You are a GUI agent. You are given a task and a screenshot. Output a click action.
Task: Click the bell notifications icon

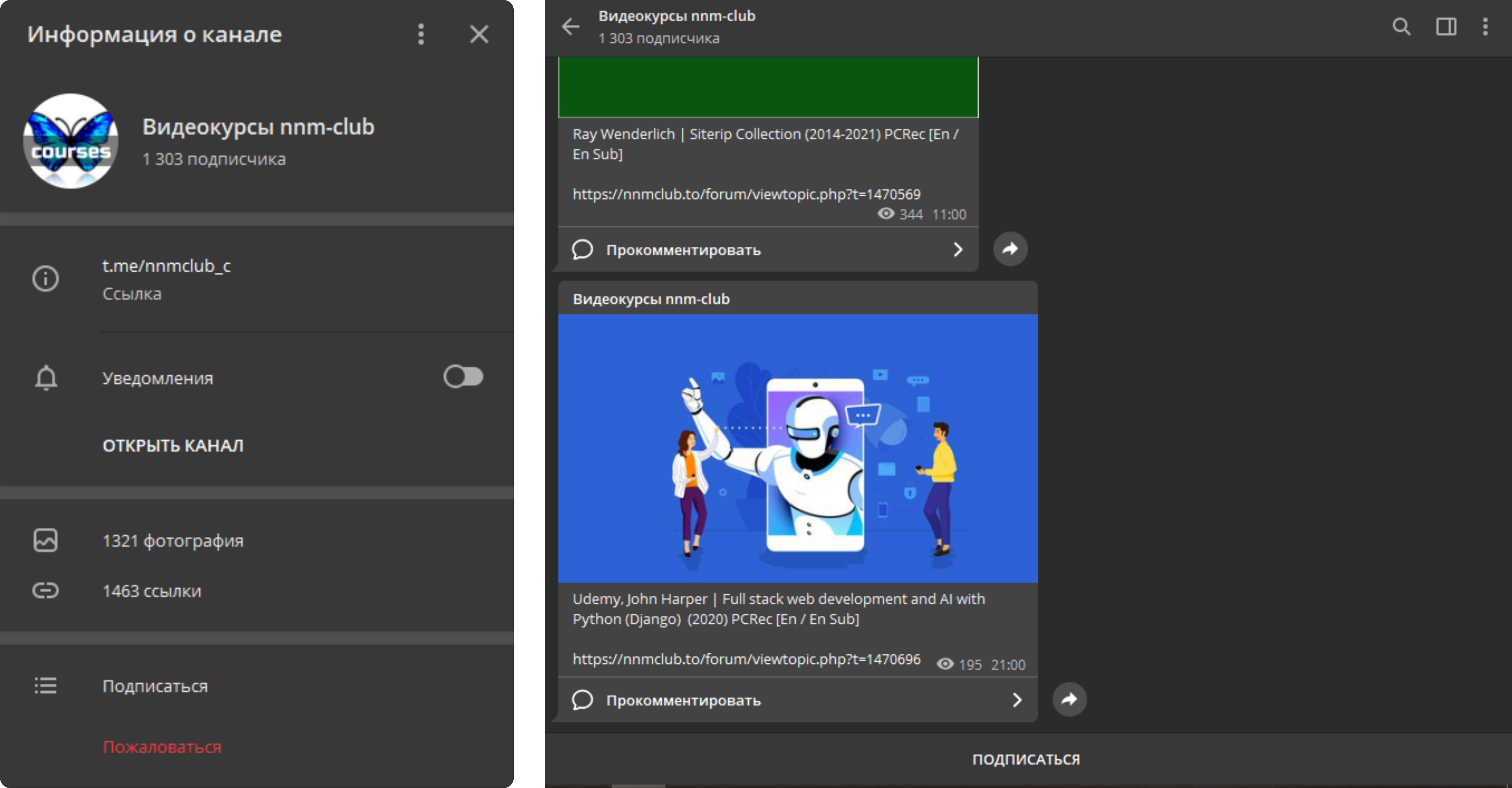click(x=46, y=377)
